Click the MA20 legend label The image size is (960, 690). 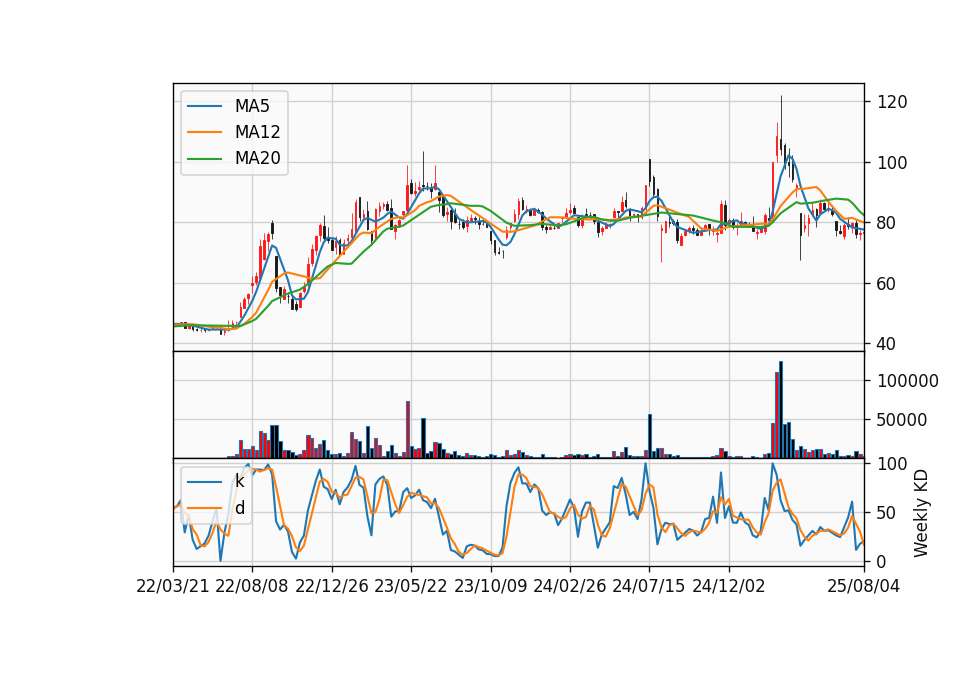pos(257,158)
